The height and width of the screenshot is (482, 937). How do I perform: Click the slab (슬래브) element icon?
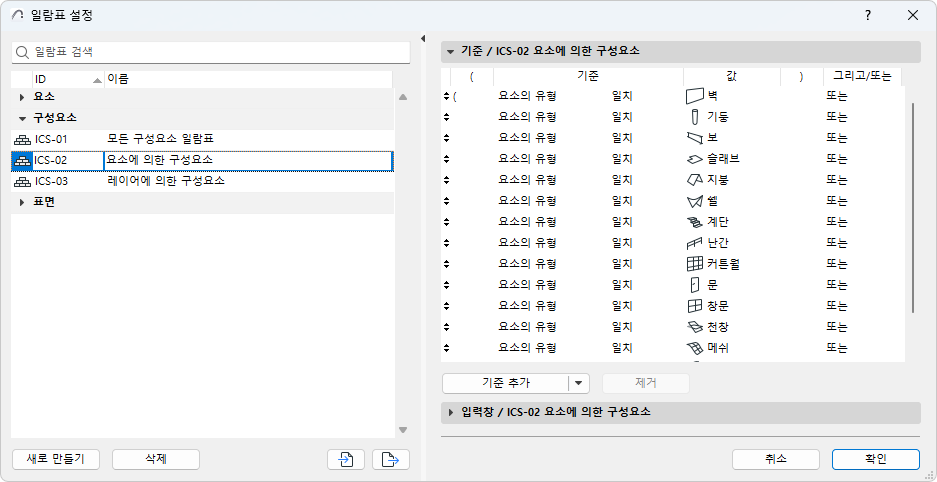click(695, 159)
